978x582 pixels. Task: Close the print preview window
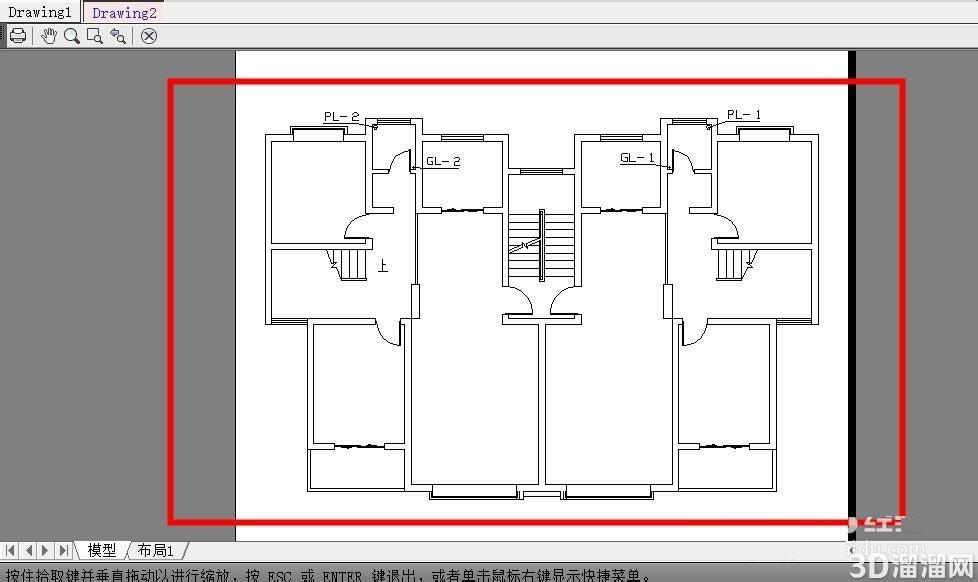(148, 36)
